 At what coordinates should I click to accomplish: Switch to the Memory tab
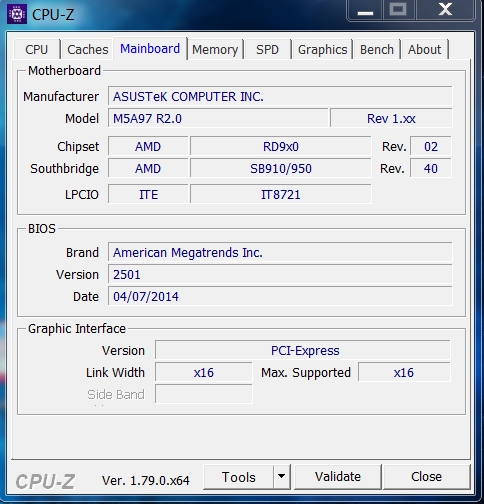pyautogui.click(x=215, y=50)
